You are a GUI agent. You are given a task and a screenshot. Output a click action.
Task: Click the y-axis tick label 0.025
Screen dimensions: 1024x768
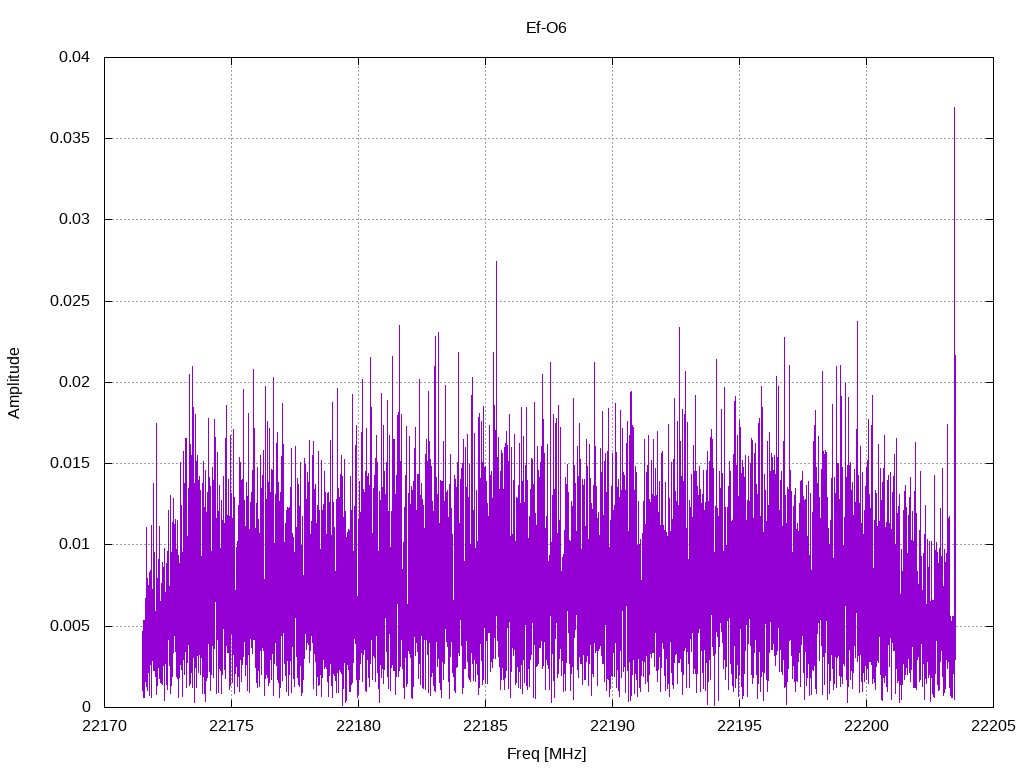(x=70, y=300)
